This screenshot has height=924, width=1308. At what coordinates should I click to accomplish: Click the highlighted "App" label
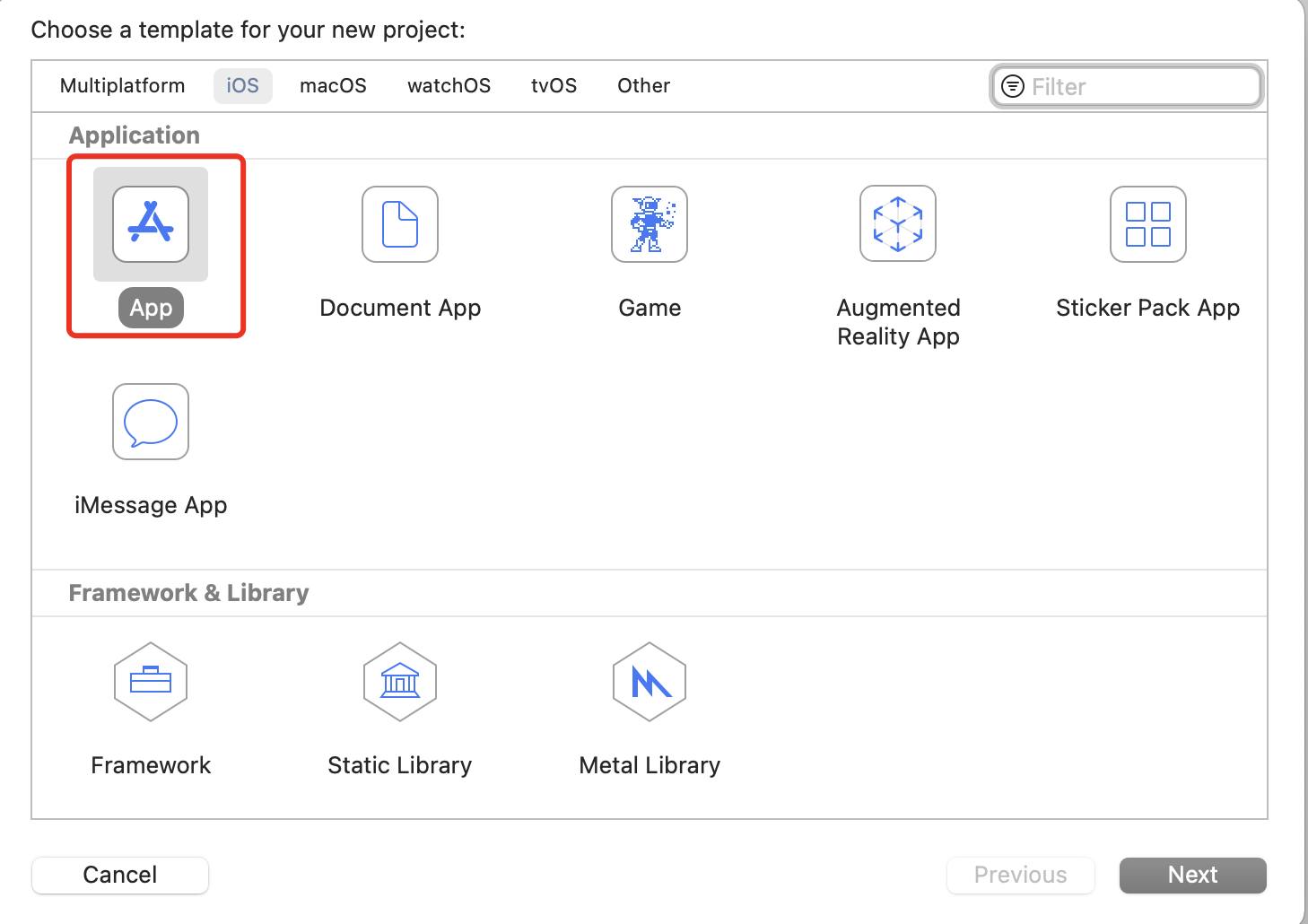[x=151, y=308]
